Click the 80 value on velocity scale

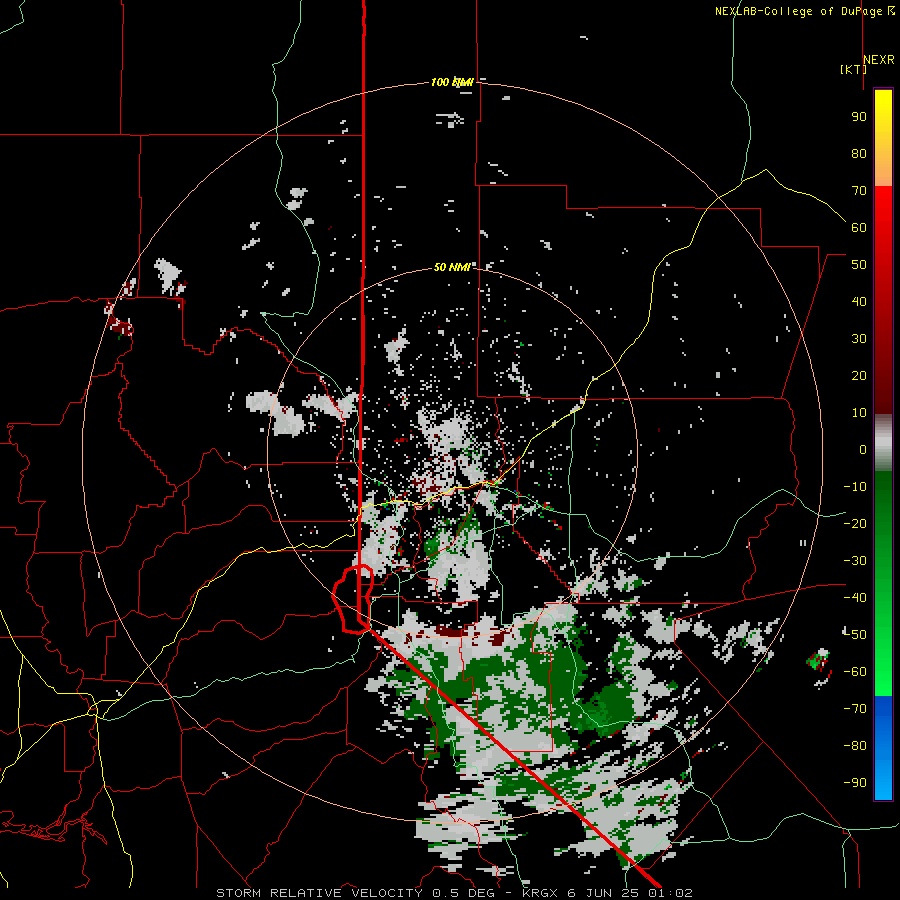tap(859, 153)
